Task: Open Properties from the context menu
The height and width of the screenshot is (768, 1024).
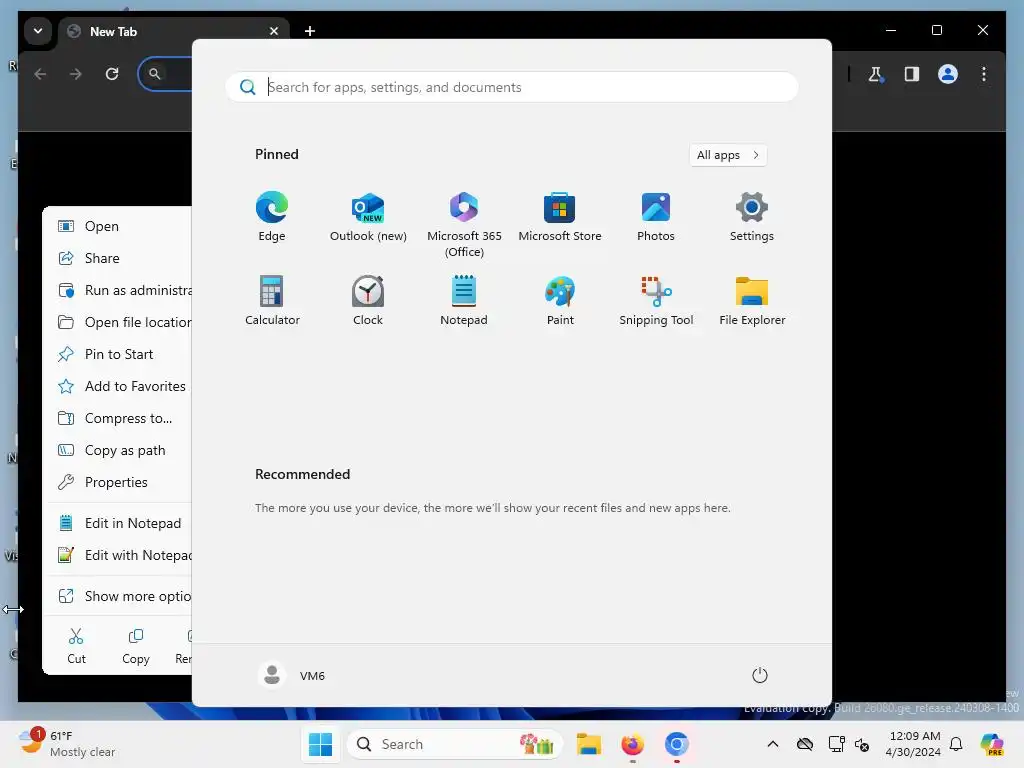Action: click(x=118, y=482)
